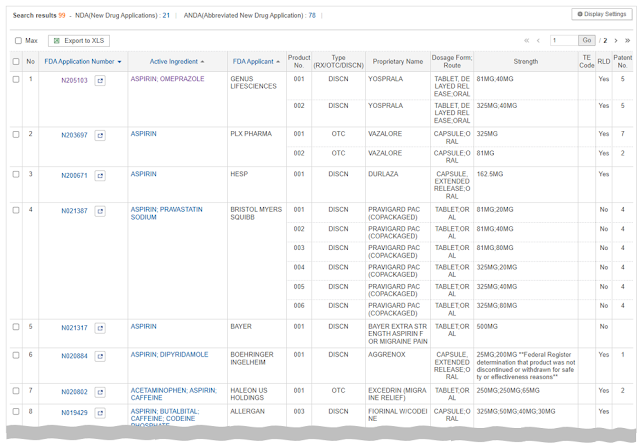Click Export to XLS button
Image resolution: width=640 pixels, height=446 pixels.
[x=79, y=41]
